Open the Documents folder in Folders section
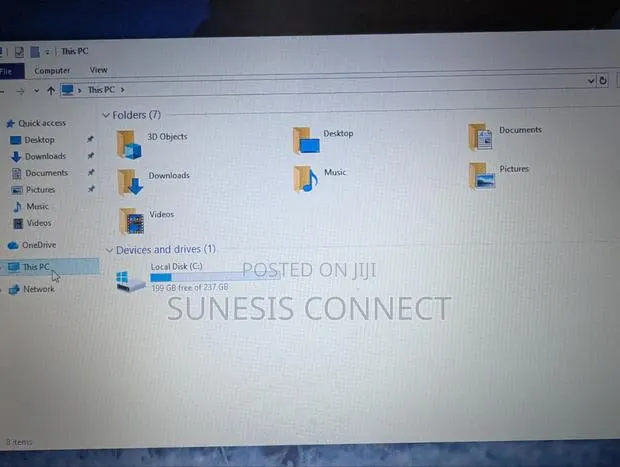The image size is (620, 467). tap(480, 137)
